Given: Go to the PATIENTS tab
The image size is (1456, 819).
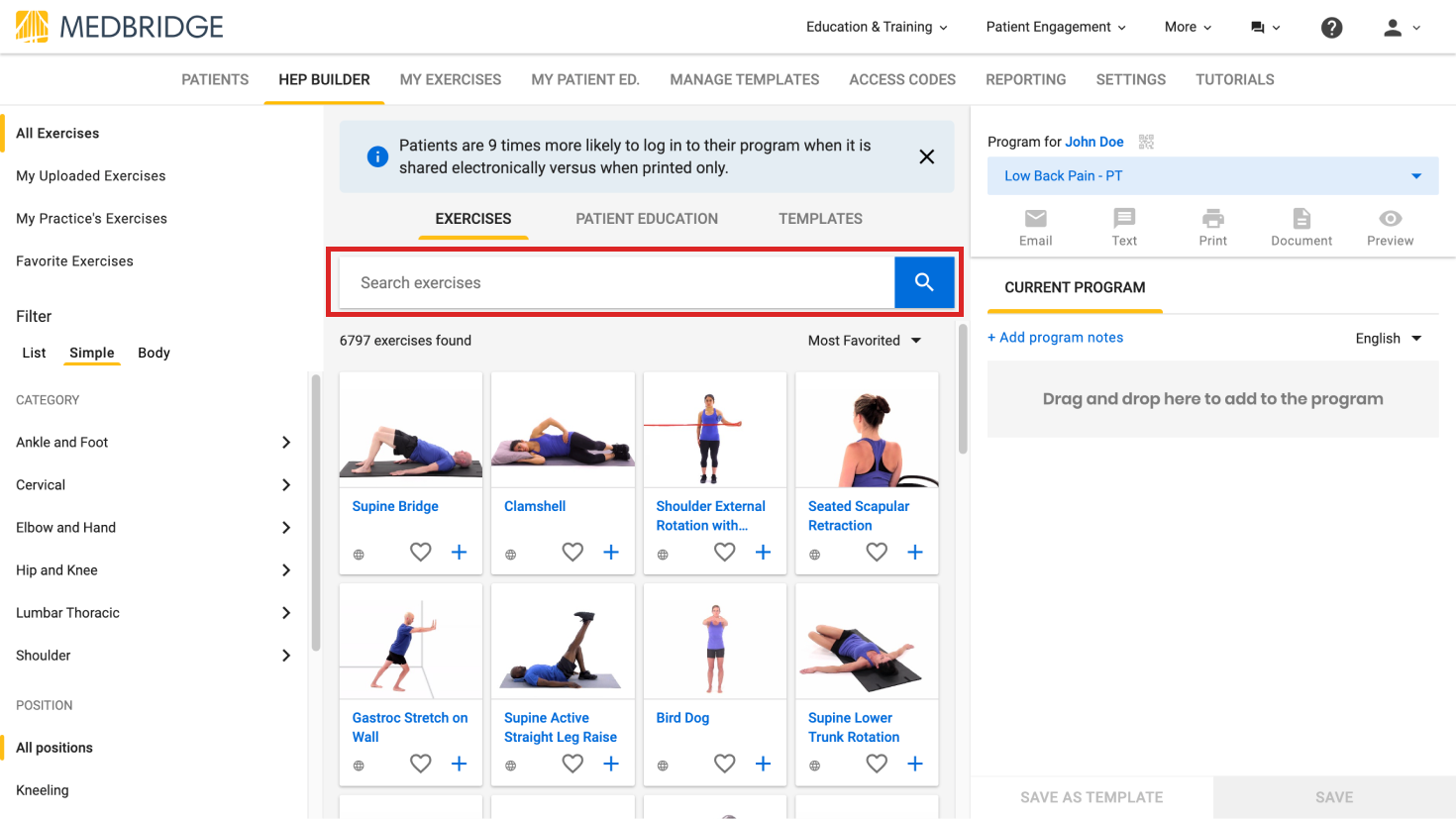Looking at the screenshot, I should click(x=215, y=79).
